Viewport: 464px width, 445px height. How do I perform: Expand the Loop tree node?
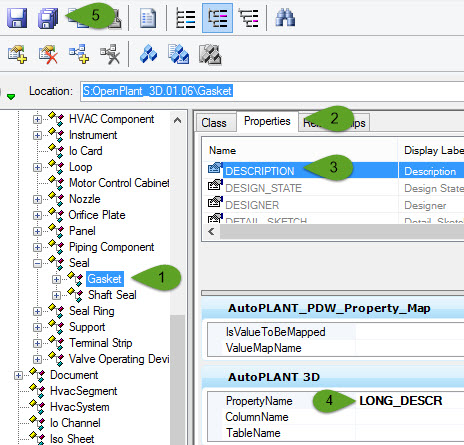pos(37,167)
